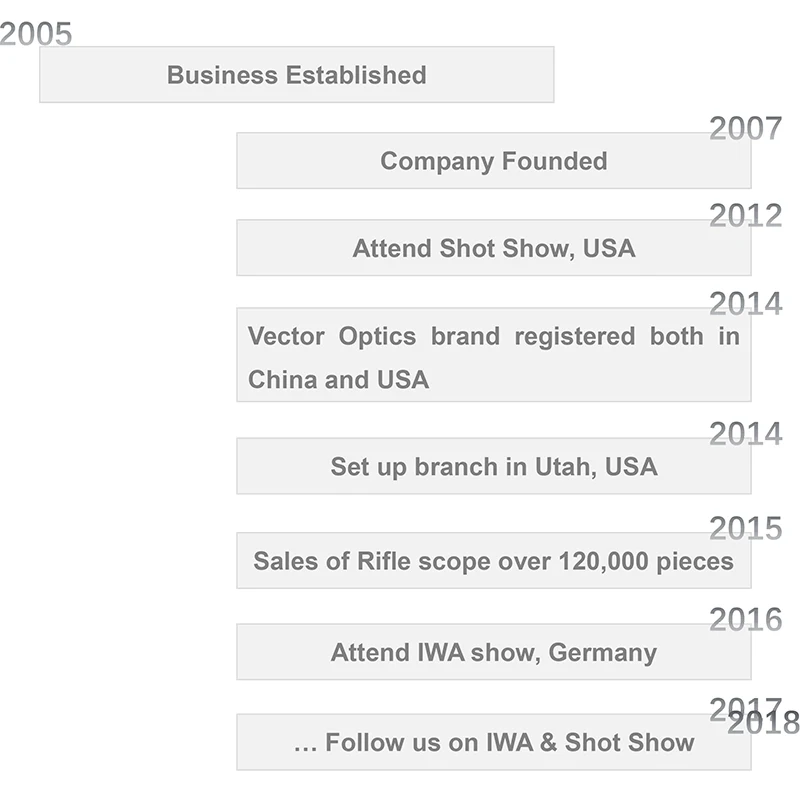The height and width of the screenshot is (793, 800).
Task: Select the Company Founded milestone box
Action: [x=493, y=161]
